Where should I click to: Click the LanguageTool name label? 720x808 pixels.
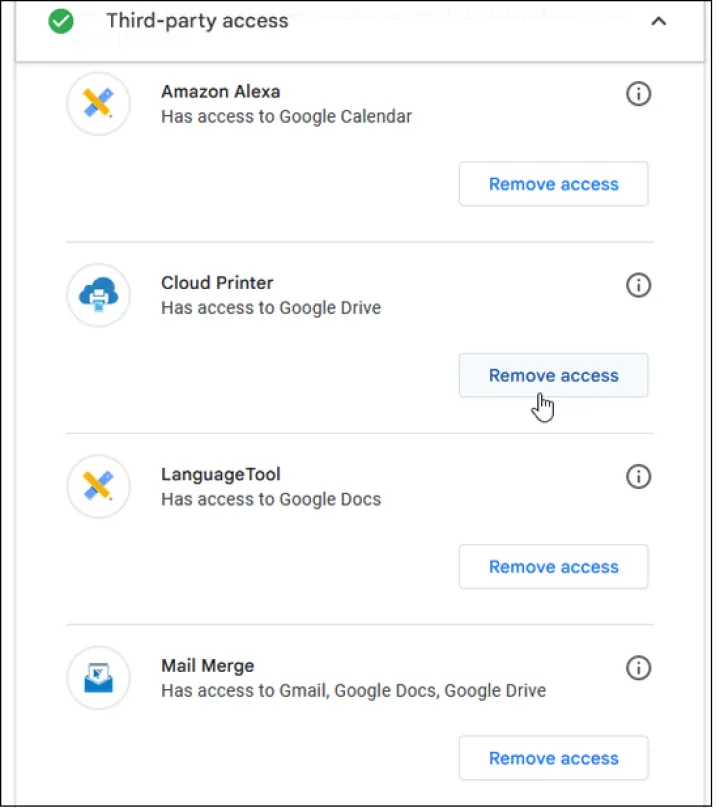point(221,474)
